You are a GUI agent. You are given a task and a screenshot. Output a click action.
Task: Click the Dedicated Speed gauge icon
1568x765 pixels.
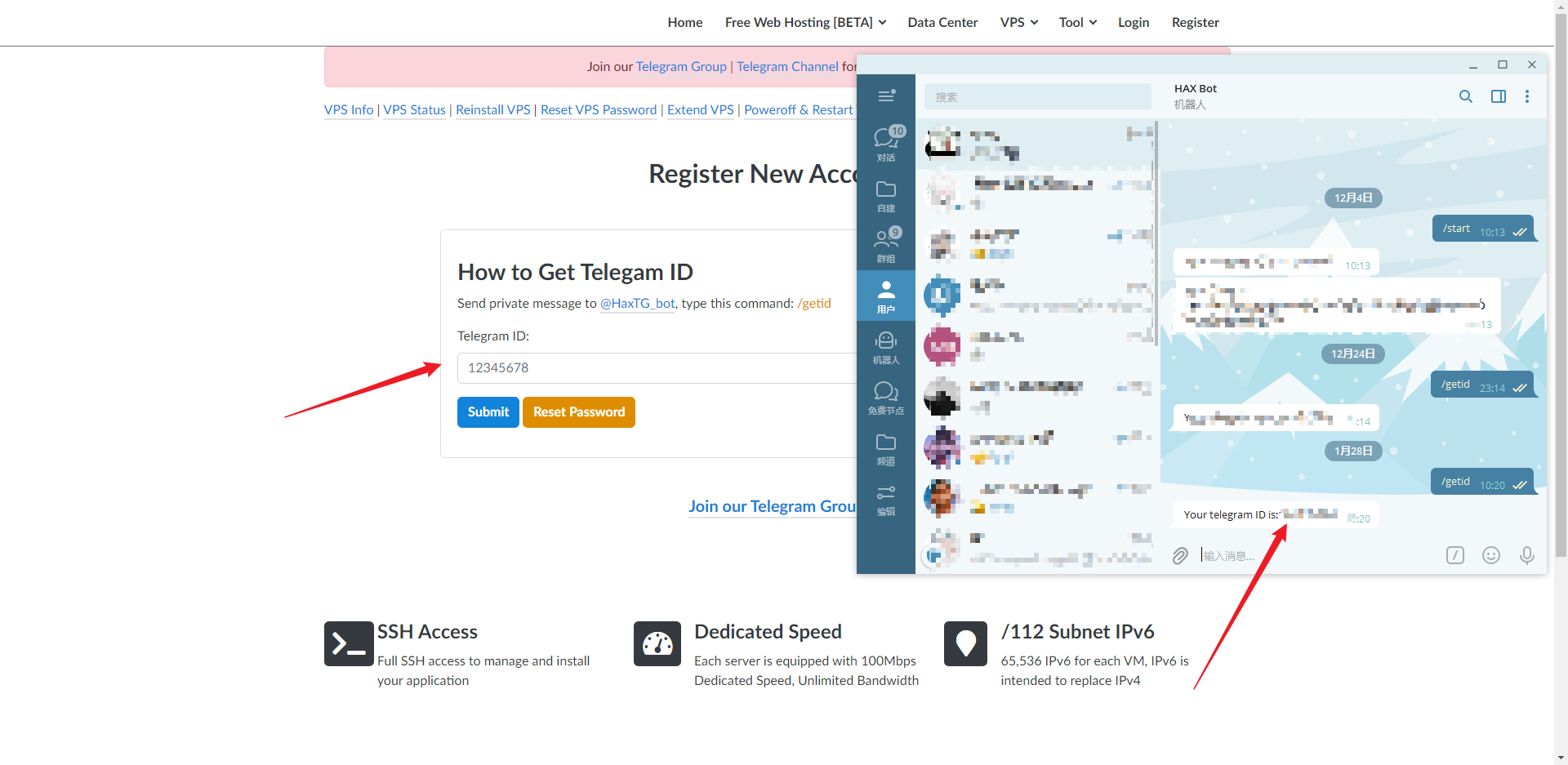pos(657,644)
